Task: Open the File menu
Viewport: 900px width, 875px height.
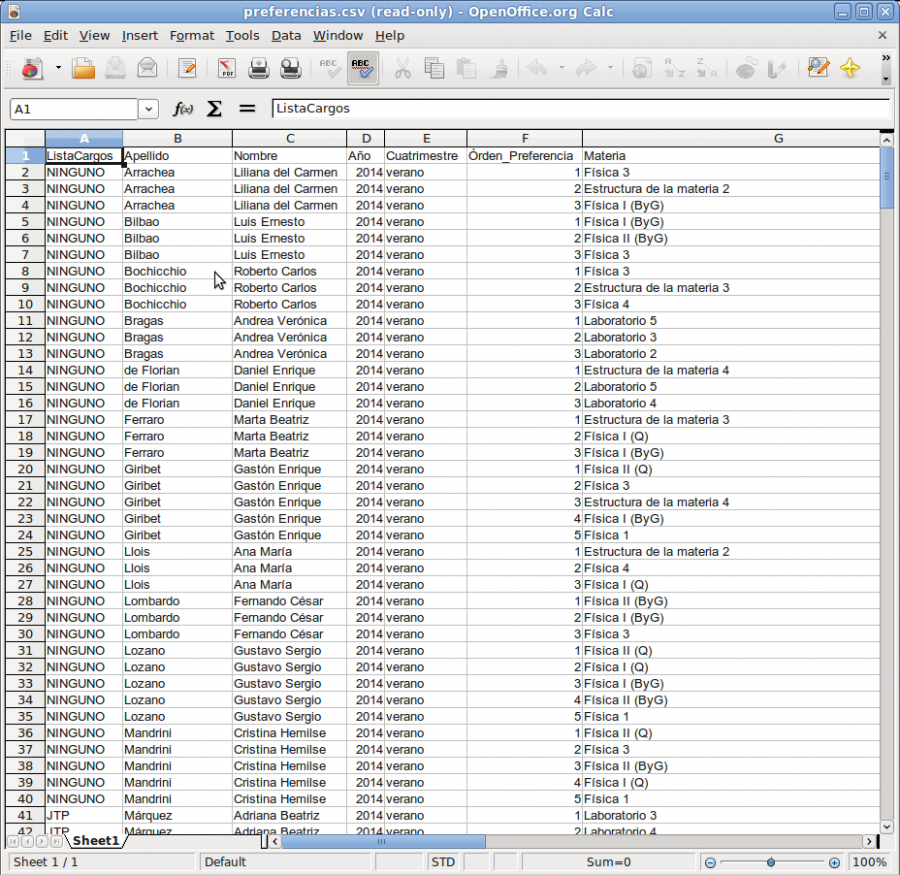Action: 21,36
